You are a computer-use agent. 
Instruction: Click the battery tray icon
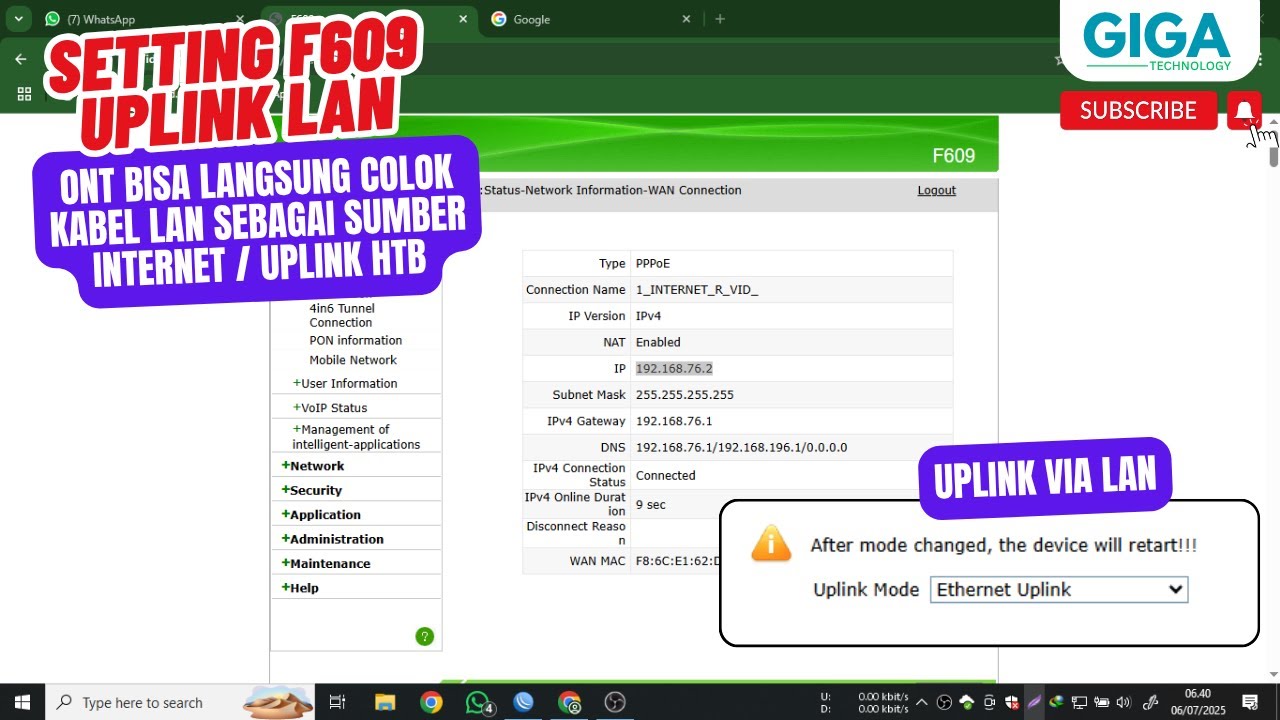pos(1101,702)
